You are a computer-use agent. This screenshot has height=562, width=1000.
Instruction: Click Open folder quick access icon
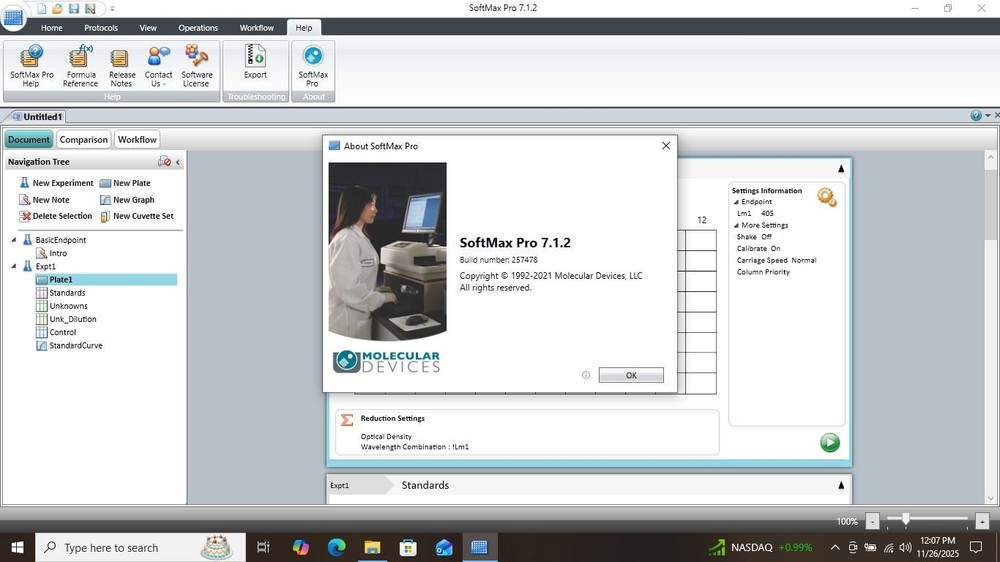pos(57,8)
